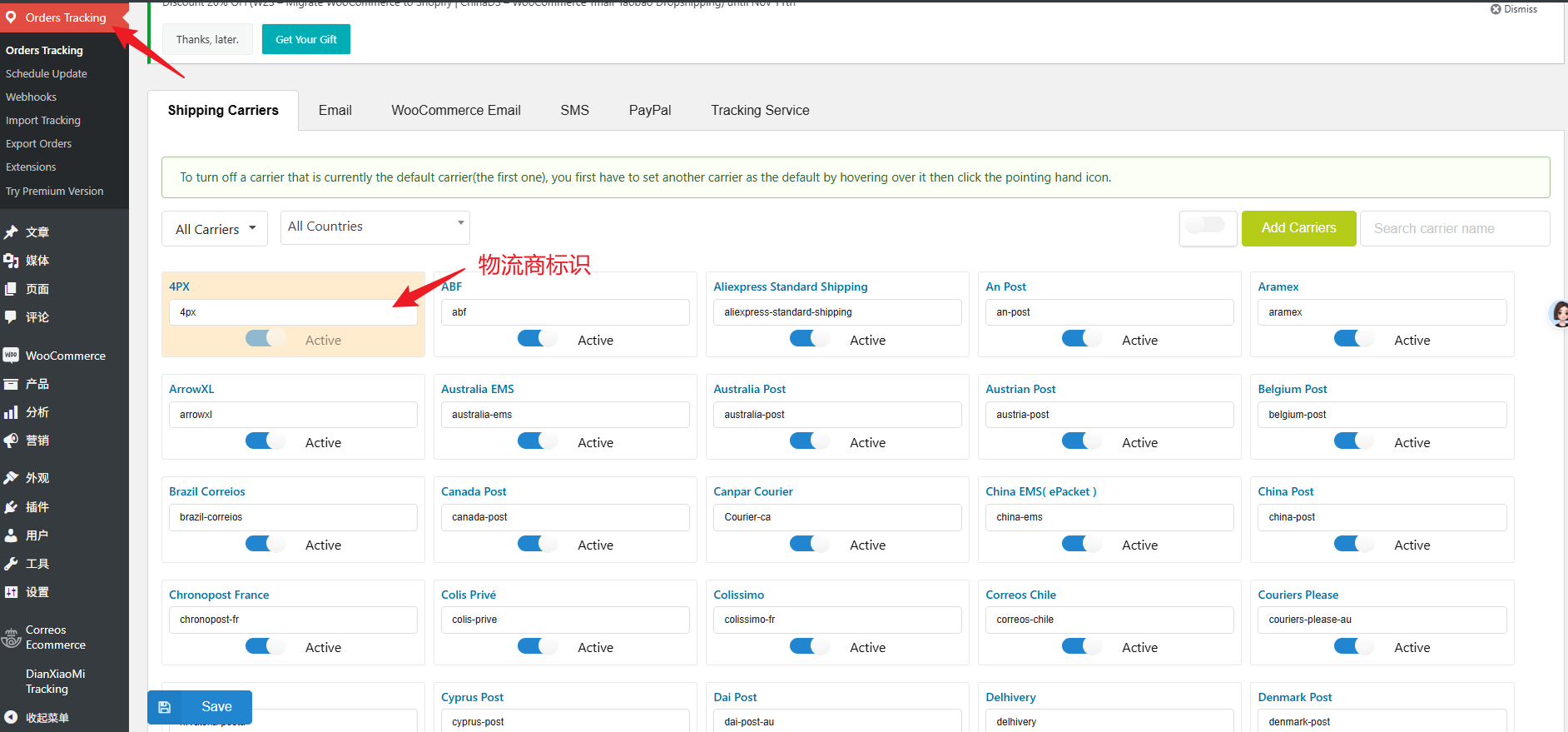Image resolution: width=1568 pixels, height=732 pixels.
Task: Click the Tools (工具) wrench icon
Action: tap(11, 564)
